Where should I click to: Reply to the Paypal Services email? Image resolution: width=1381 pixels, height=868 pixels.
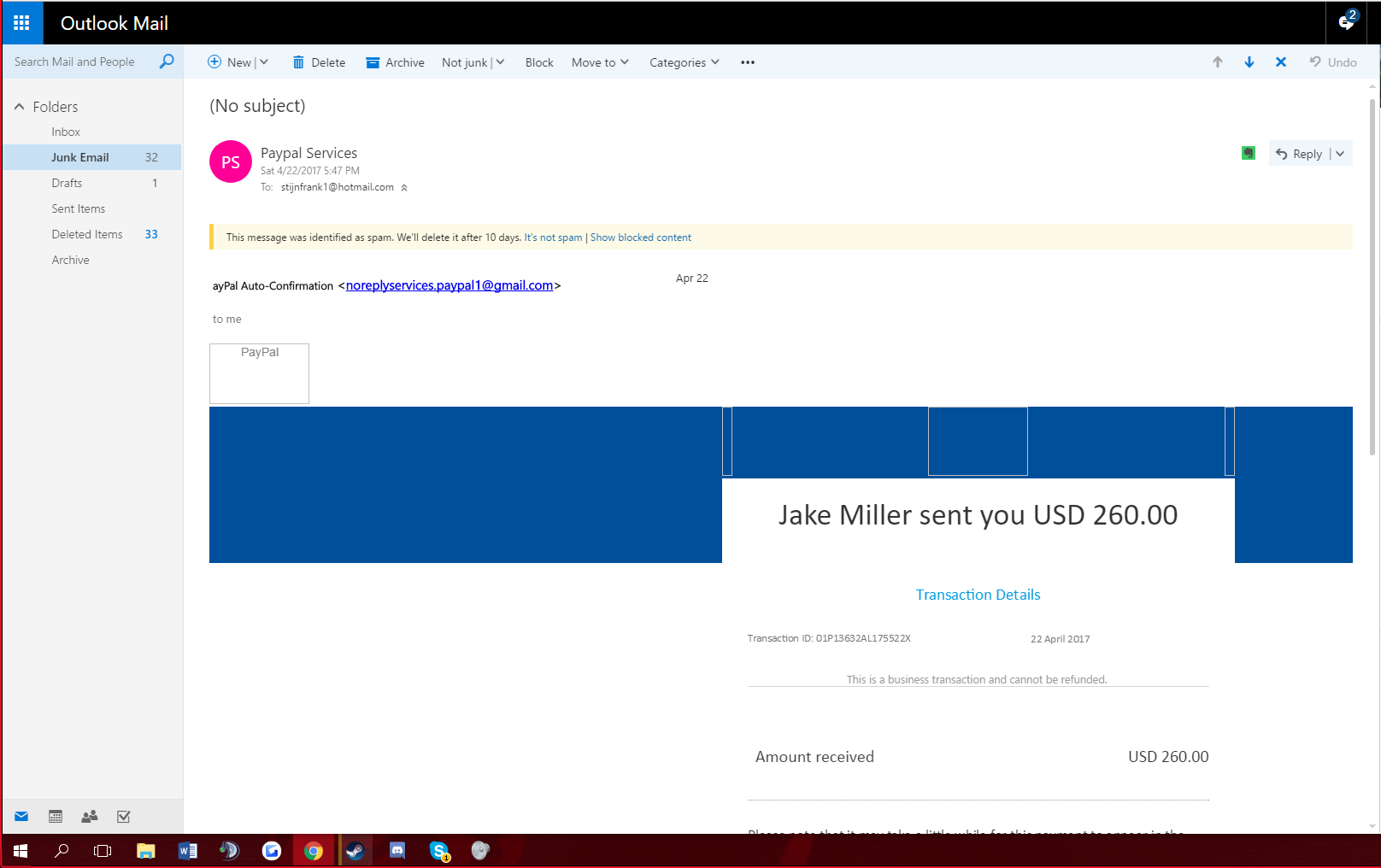point(1299,154)
